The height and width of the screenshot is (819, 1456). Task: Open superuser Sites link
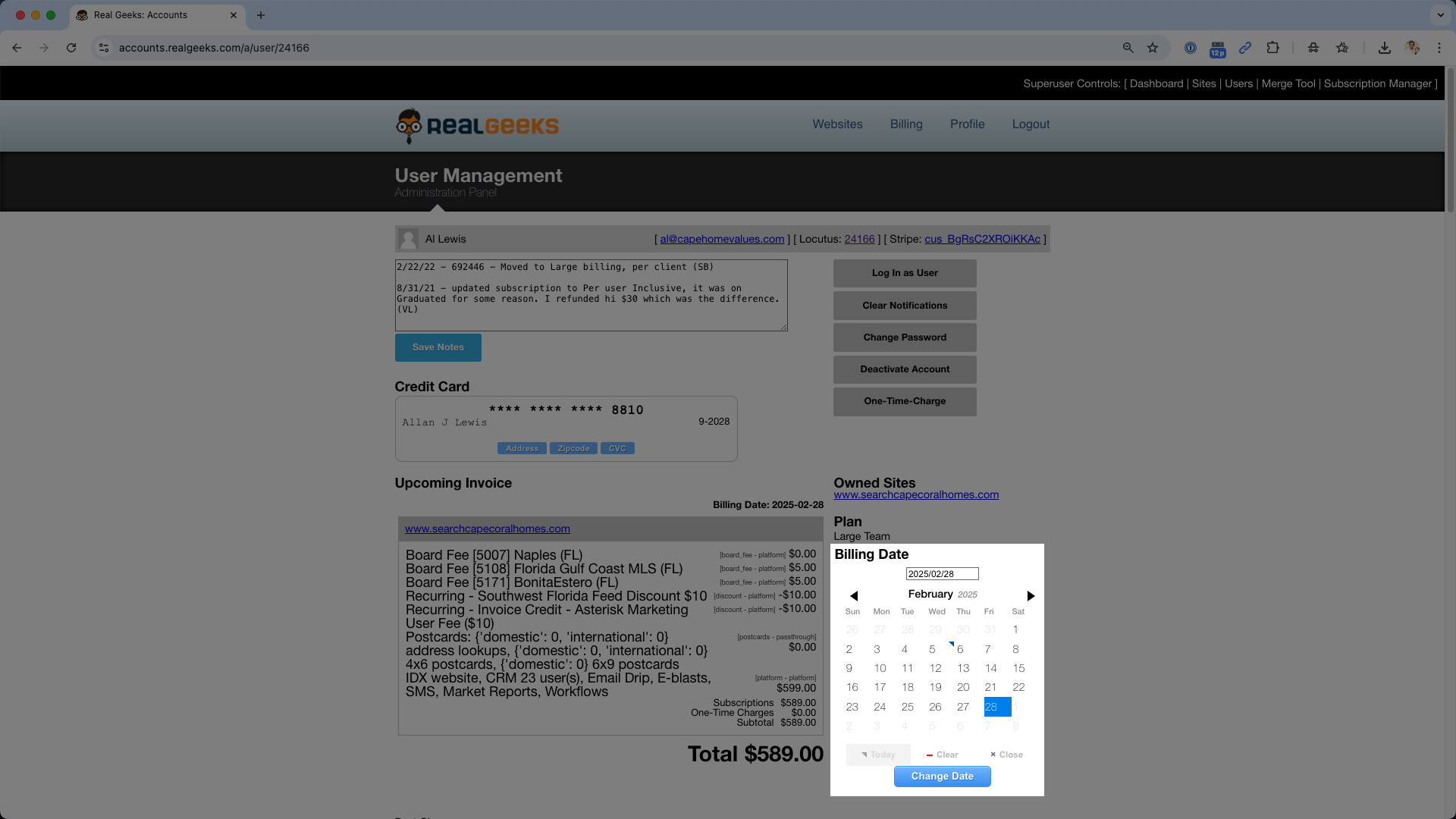(x=1203, y=83)
